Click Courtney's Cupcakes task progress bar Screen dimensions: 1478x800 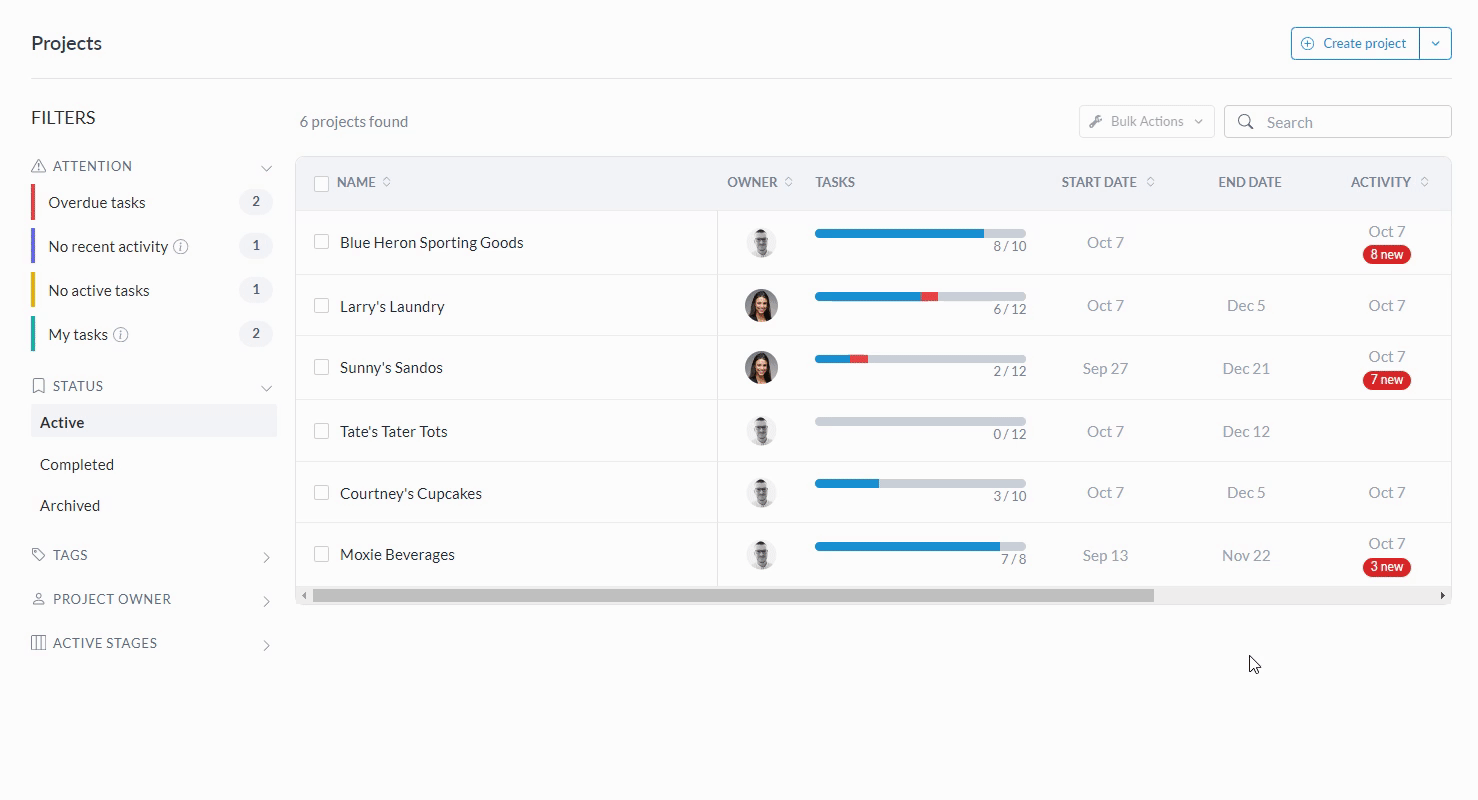[920, 484]
